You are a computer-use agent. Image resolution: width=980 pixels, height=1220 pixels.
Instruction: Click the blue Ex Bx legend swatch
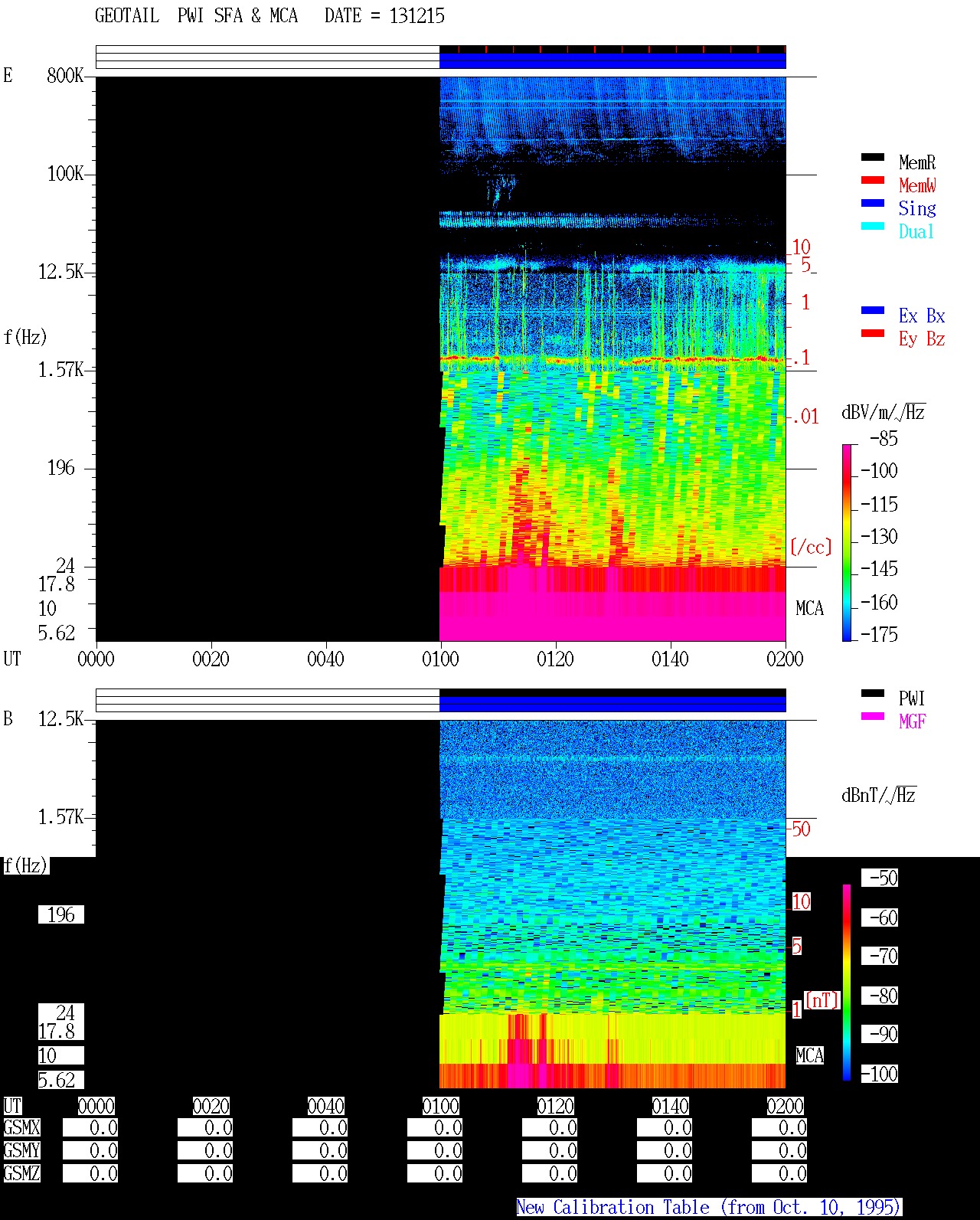pos(873,310)
